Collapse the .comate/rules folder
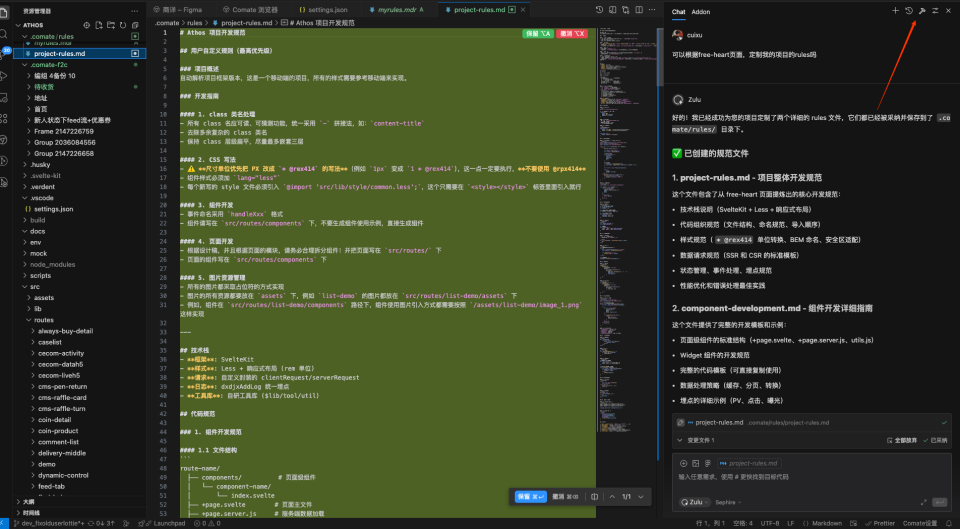 24,37
